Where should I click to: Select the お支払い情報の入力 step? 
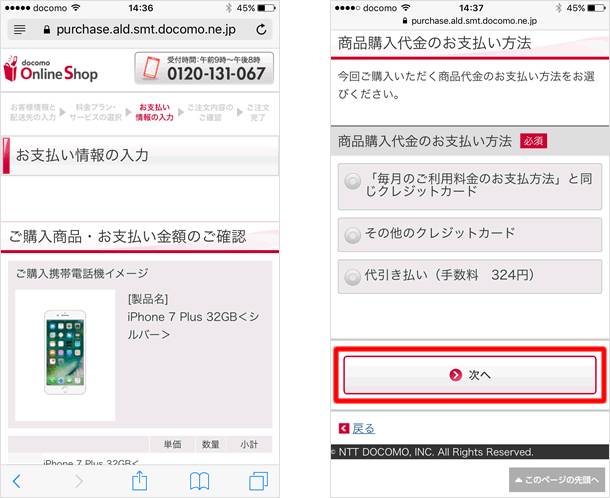click(x=154, y=112)
